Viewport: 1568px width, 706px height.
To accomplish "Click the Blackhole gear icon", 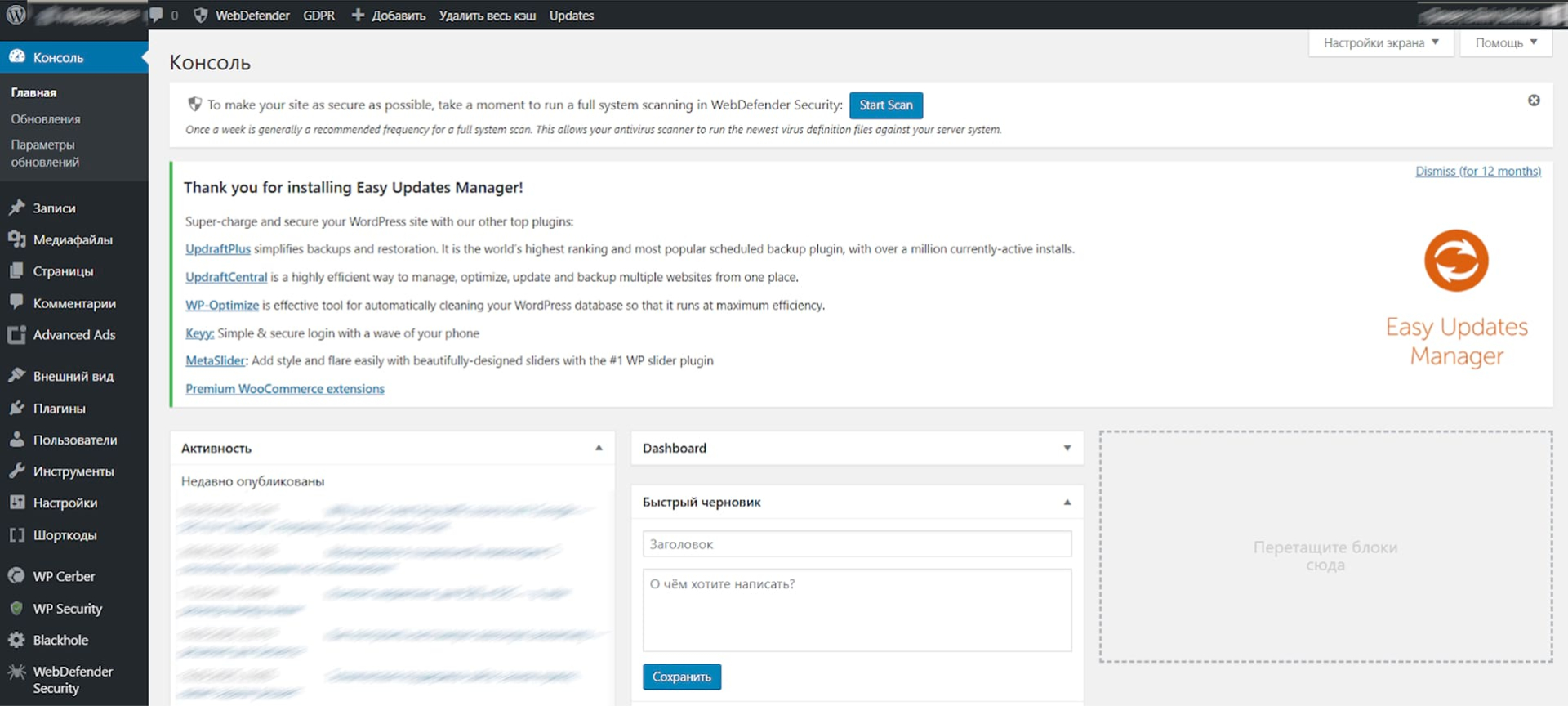I will 16,640.
